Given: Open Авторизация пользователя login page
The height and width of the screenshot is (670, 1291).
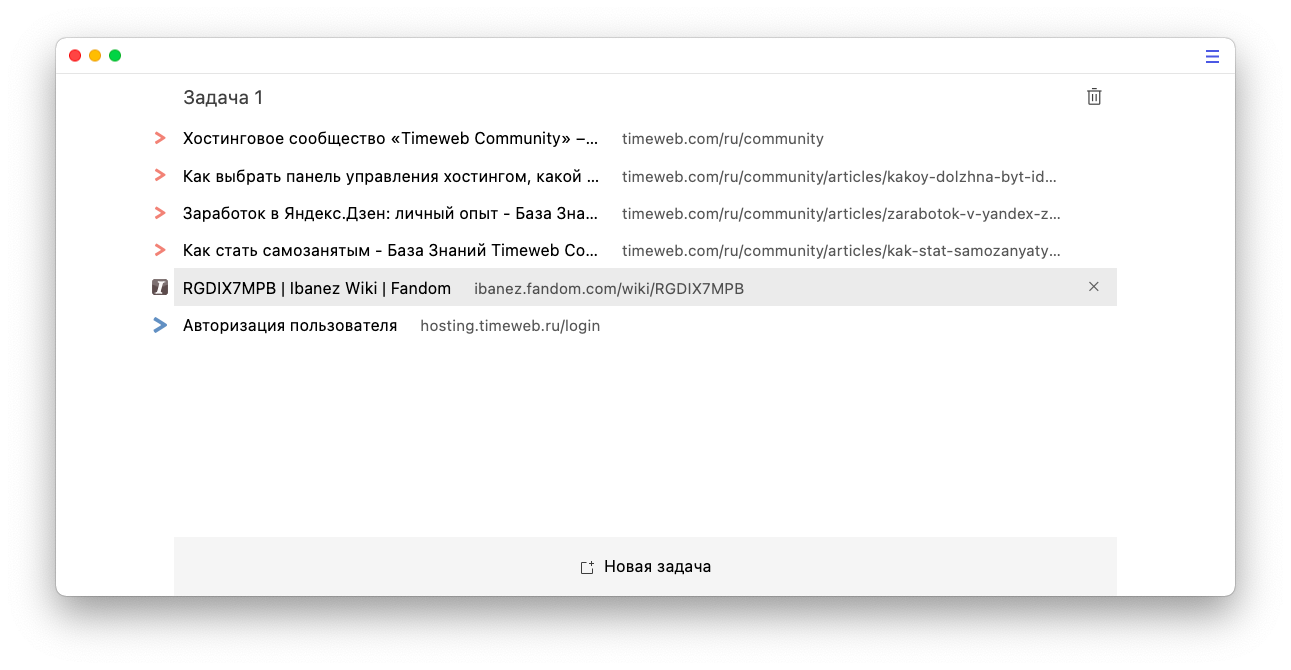Looking at the screenshot, I should [290, 326].
